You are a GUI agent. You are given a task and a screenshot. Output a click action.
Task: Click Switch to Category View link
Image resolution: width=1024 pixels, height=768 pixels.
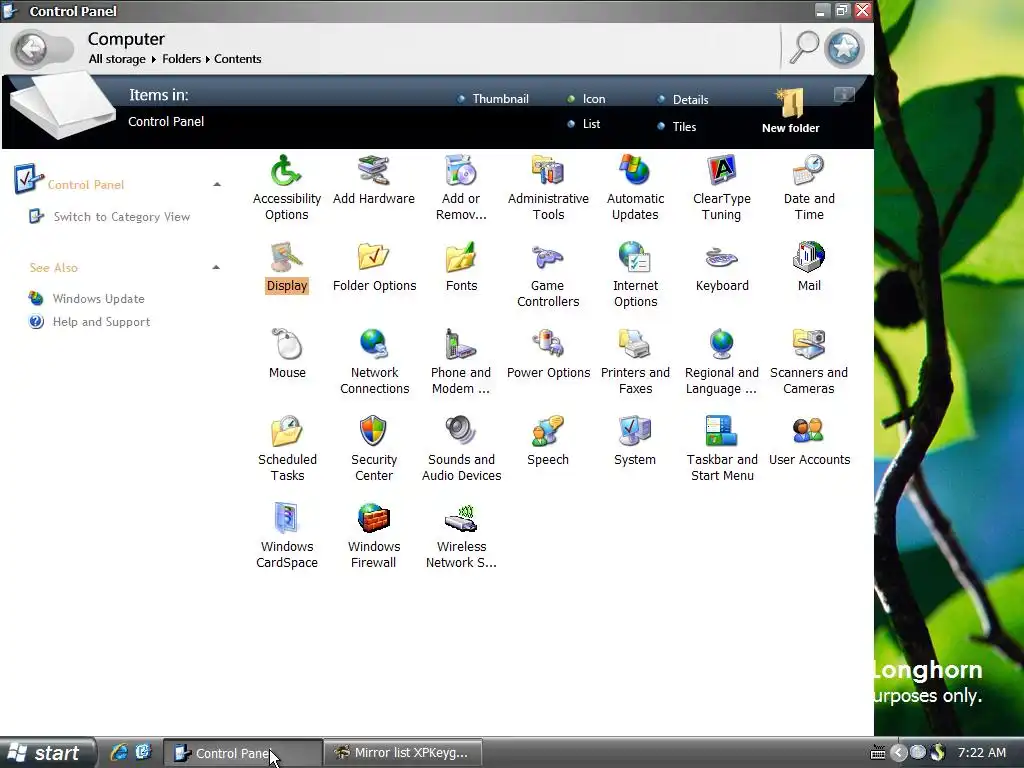click(121, 217)
